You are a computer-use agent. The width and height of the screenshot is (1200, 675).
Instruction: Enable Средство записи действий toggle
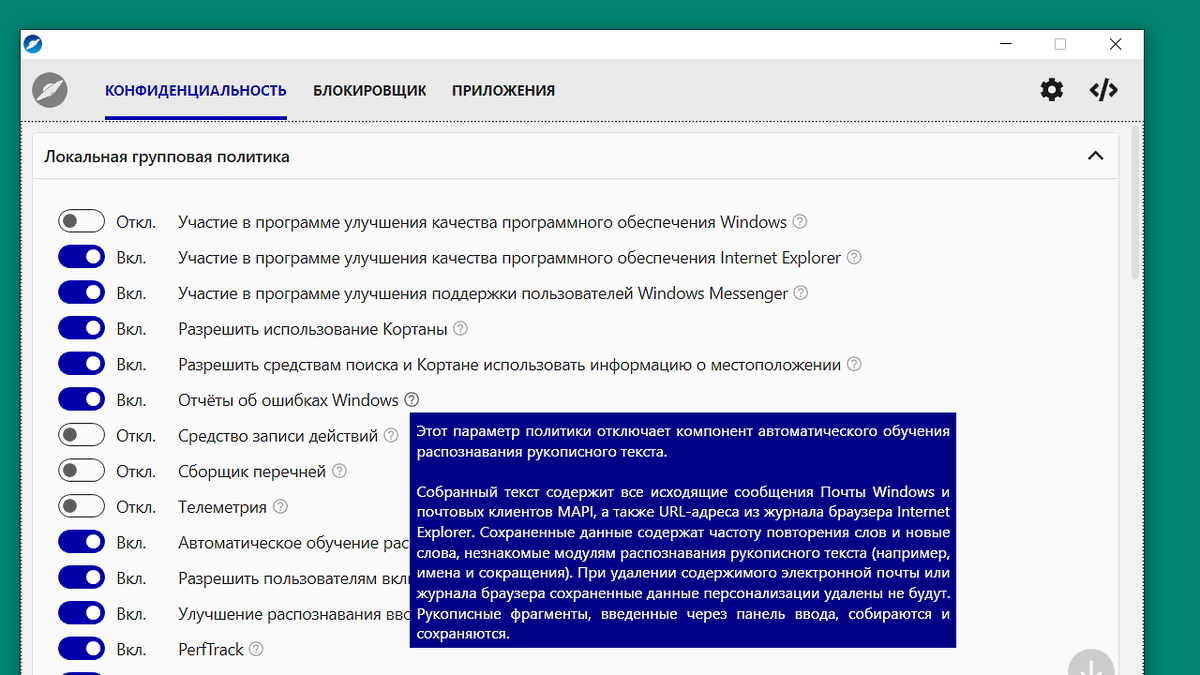[82, 436]
